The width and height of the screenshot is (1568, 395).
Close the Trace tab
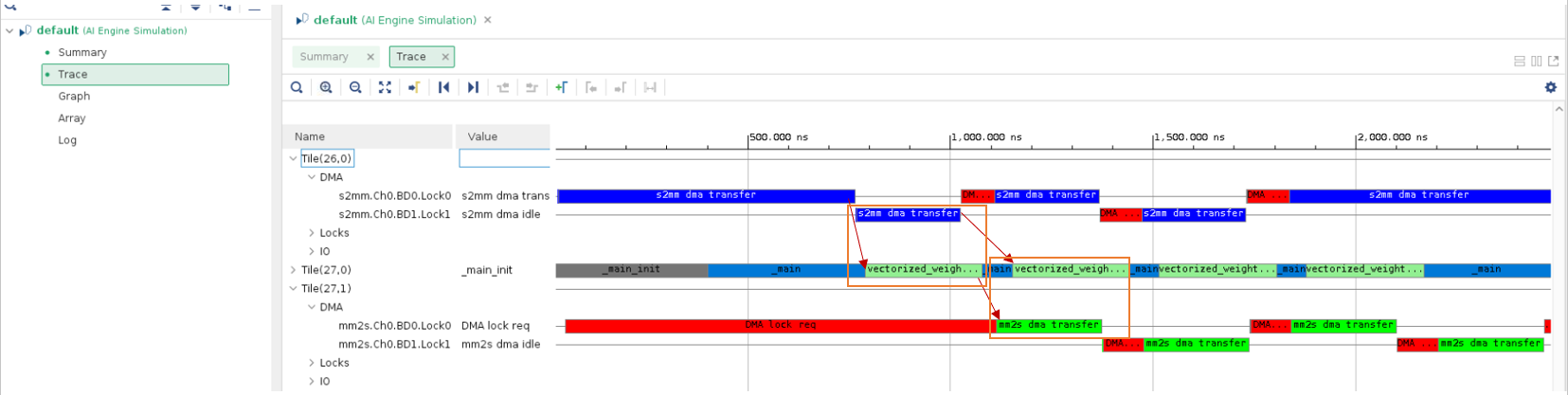(x=445, y=57)
